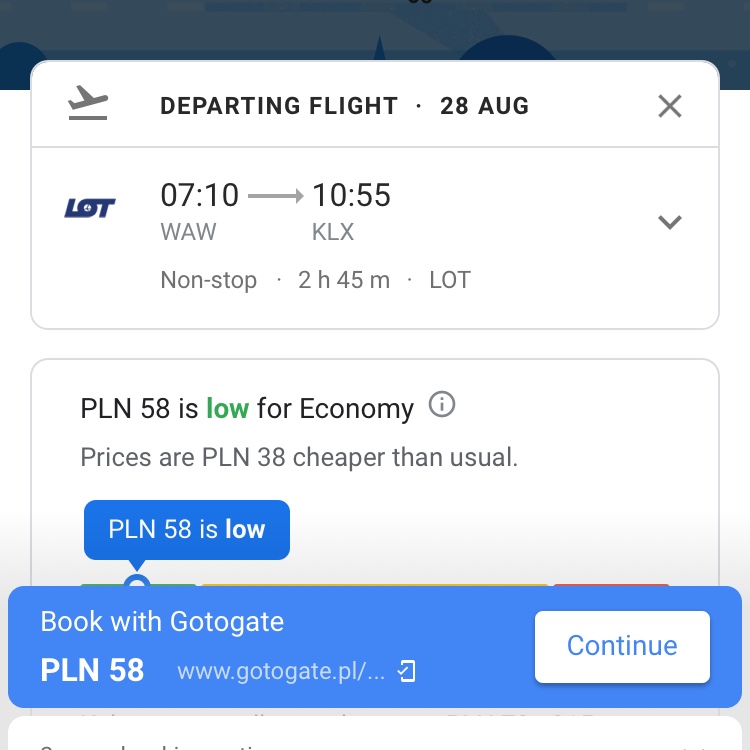Expand flight details with chevron arrow

pos(670,222)
